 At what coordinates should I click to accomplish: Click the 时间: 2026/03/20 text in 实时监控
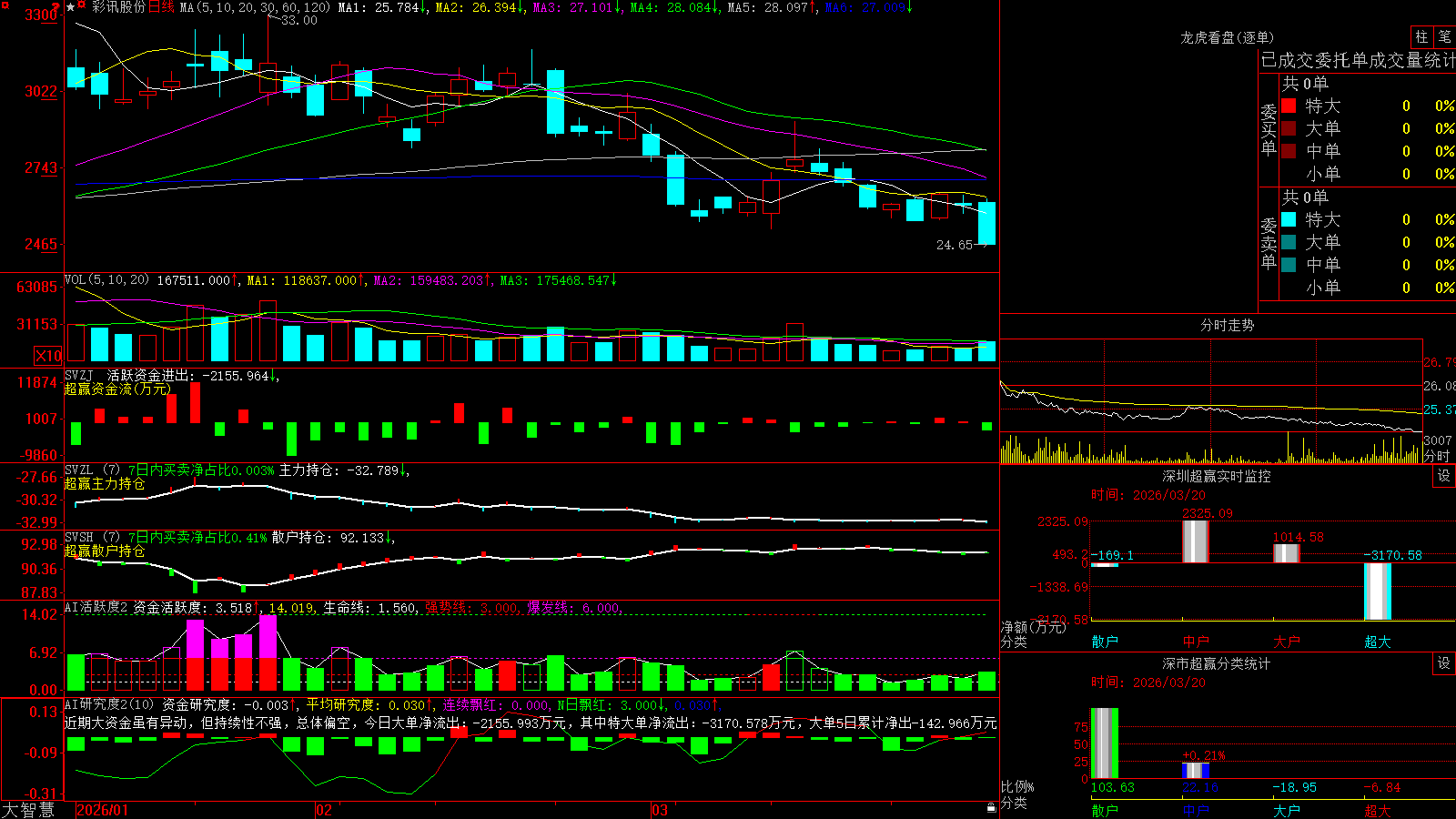(x=1148, y=495)
